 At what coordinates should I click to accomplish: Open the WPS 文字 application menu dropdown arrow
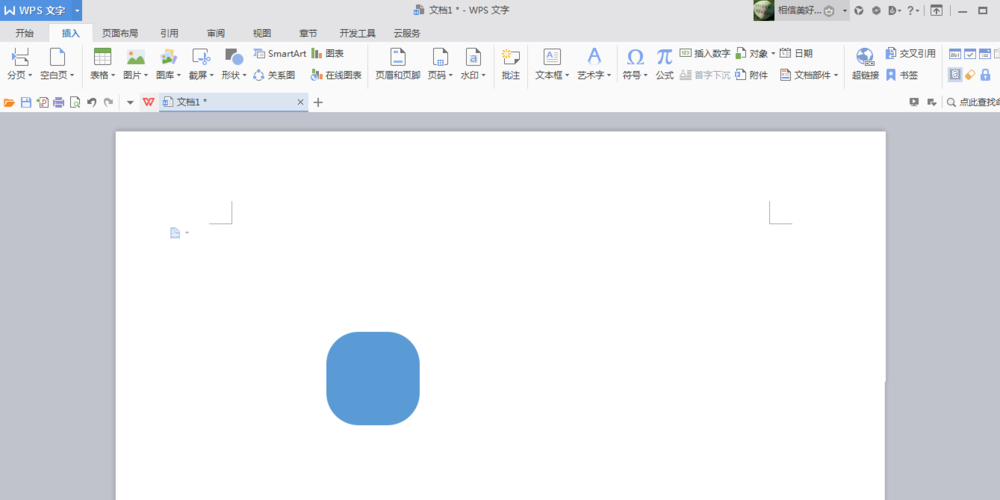(x=77, y=10)
